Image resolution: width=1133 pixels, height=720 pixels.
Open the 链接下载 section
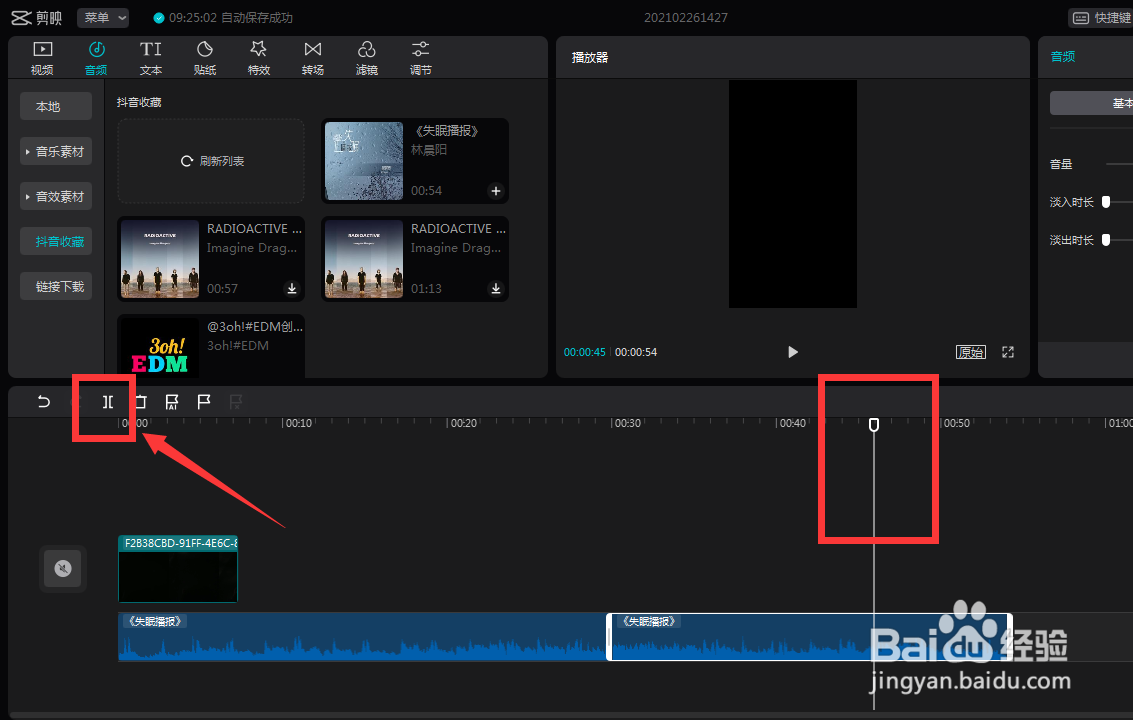(56, 286)
